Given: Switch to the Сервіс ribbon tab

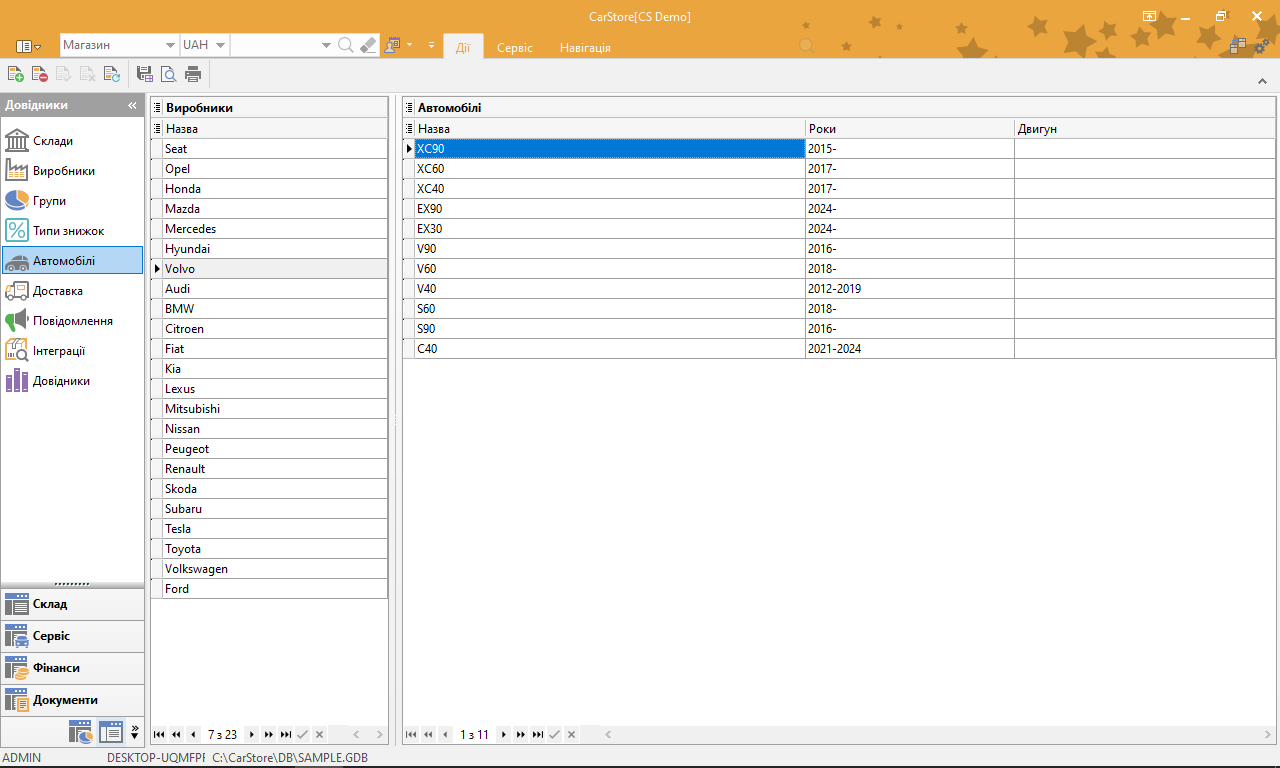Looking at the screenshot, I should point(515,47).
